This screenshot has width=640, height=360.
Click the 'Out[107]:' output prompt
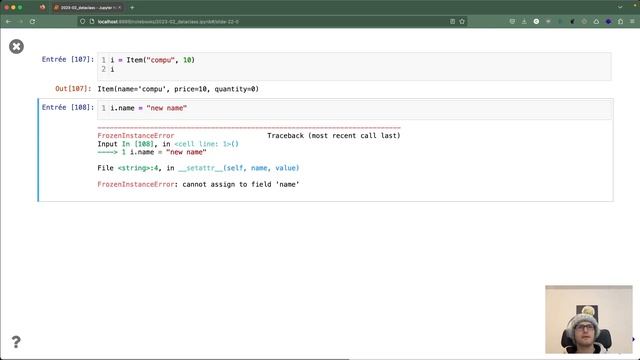73,89
